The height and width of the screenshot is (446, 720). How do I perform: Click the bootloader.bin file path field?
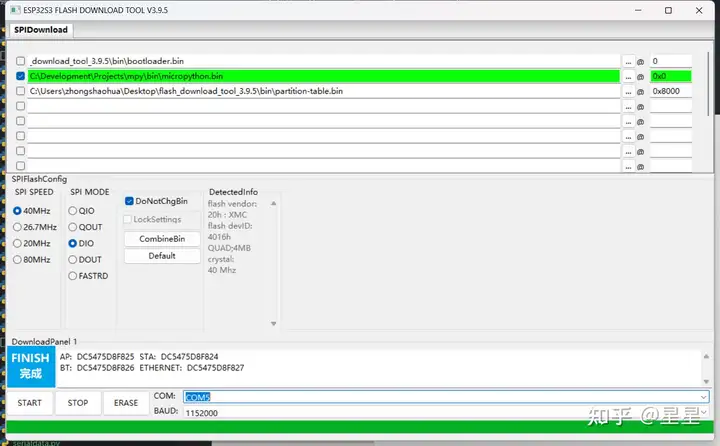(x=324, y=61)
